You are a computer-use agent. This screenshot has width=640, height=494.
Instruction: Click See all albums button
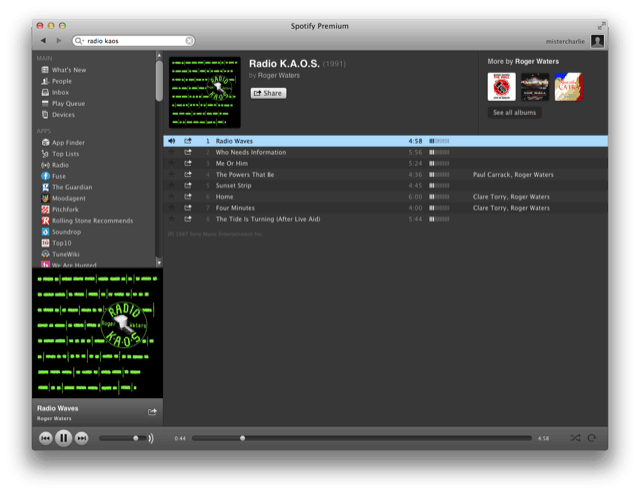[514, 113]
